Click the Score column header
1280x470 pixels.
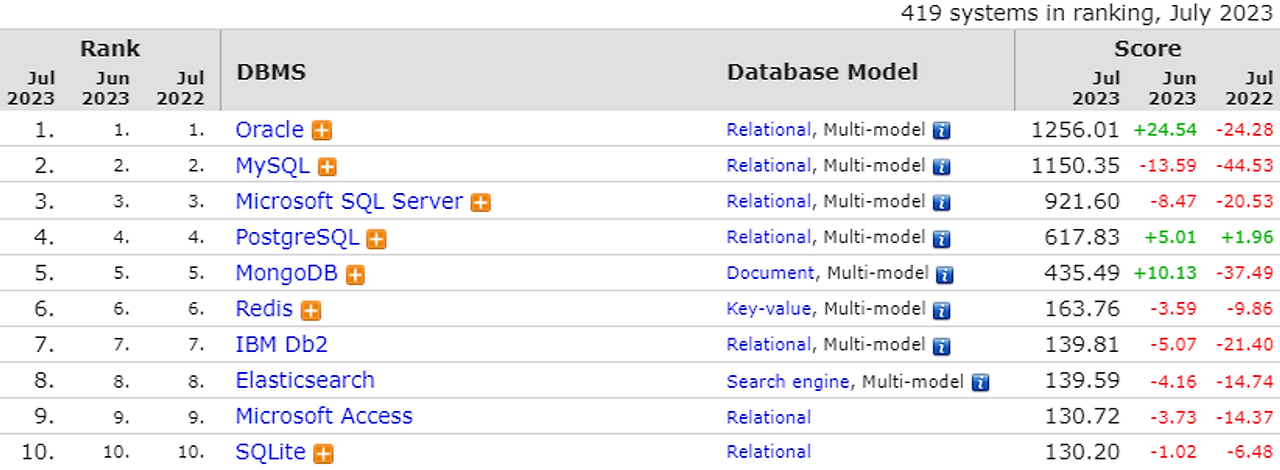click(1148, 49)
